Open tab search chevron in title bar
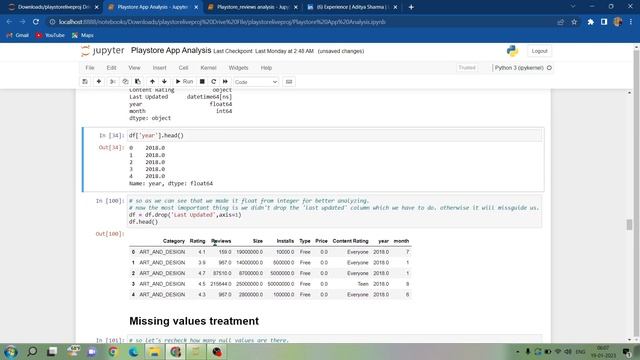 coord(573,7)
